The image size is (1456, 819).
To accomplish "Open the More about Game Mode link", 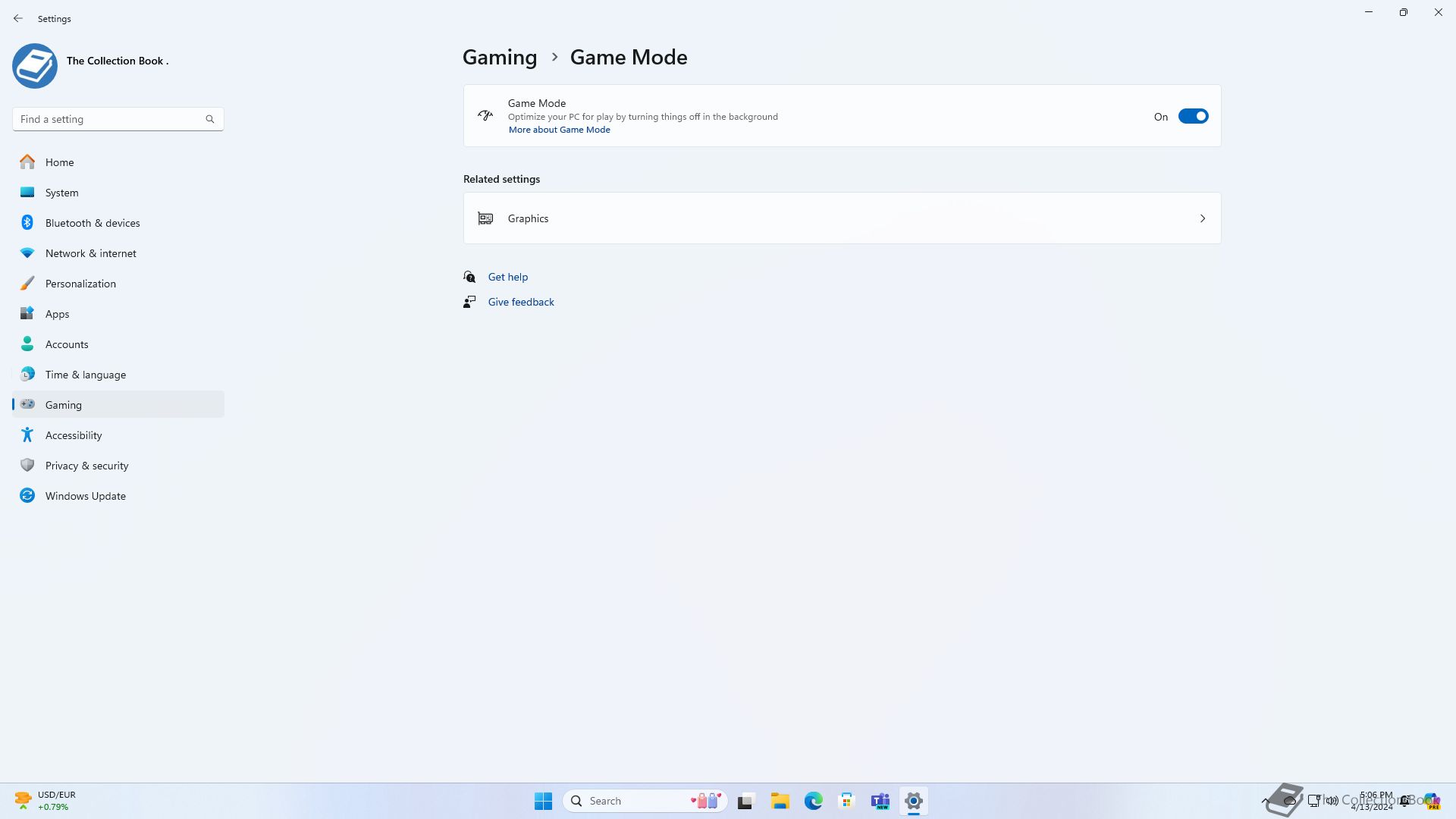I will pyautogui.click(x=559, y=130).
